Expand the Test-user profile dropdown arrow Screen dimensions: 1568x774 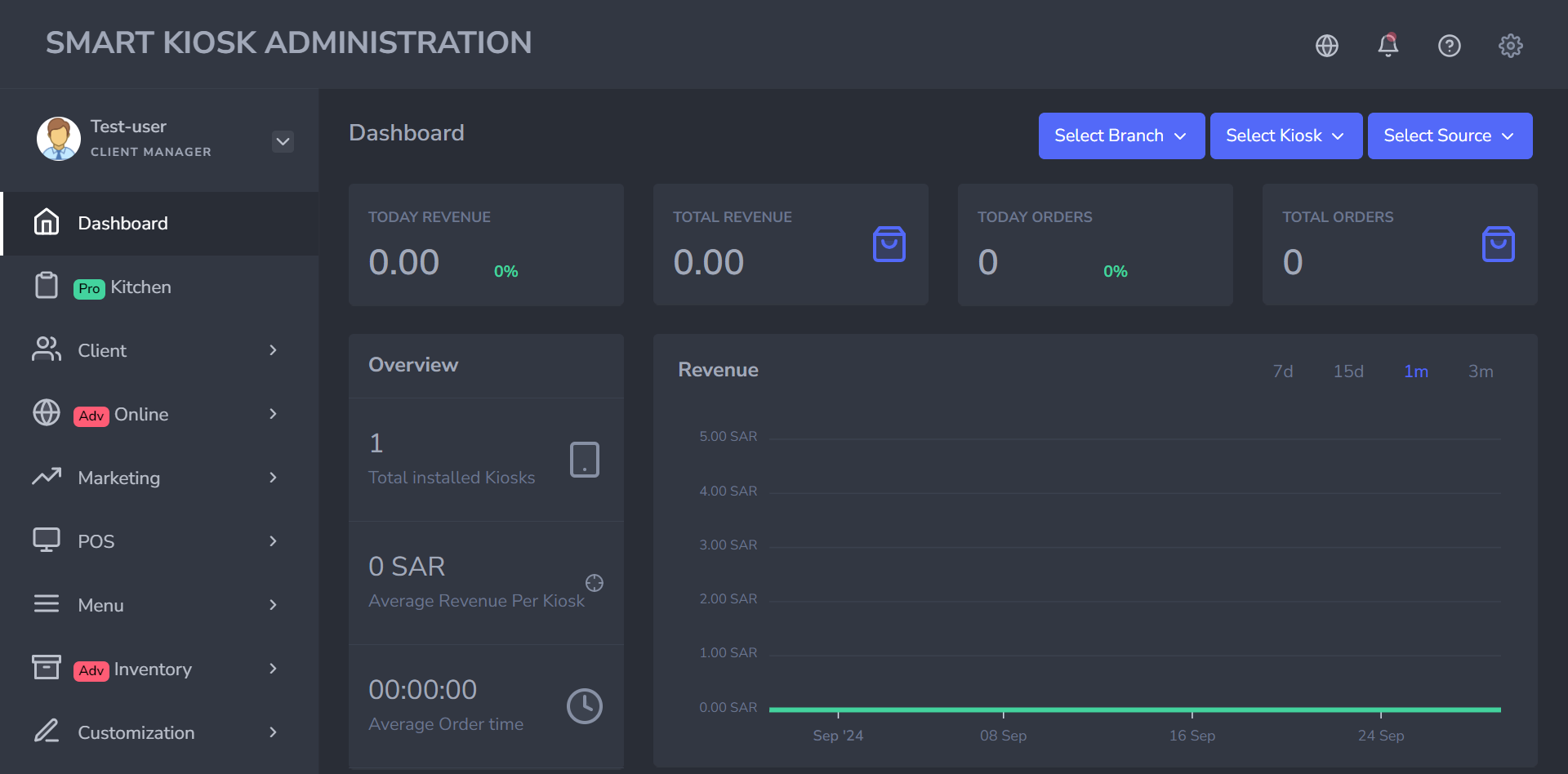click(283, 141)
